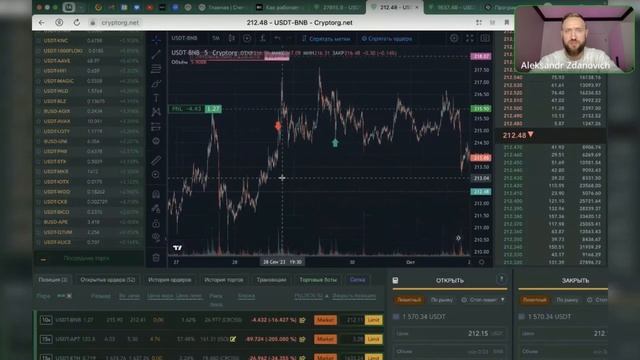Image resolution: width=640 pixels, height=360 pixels.
Task: Select the trend line drawing tool
Action: (156, 54)
